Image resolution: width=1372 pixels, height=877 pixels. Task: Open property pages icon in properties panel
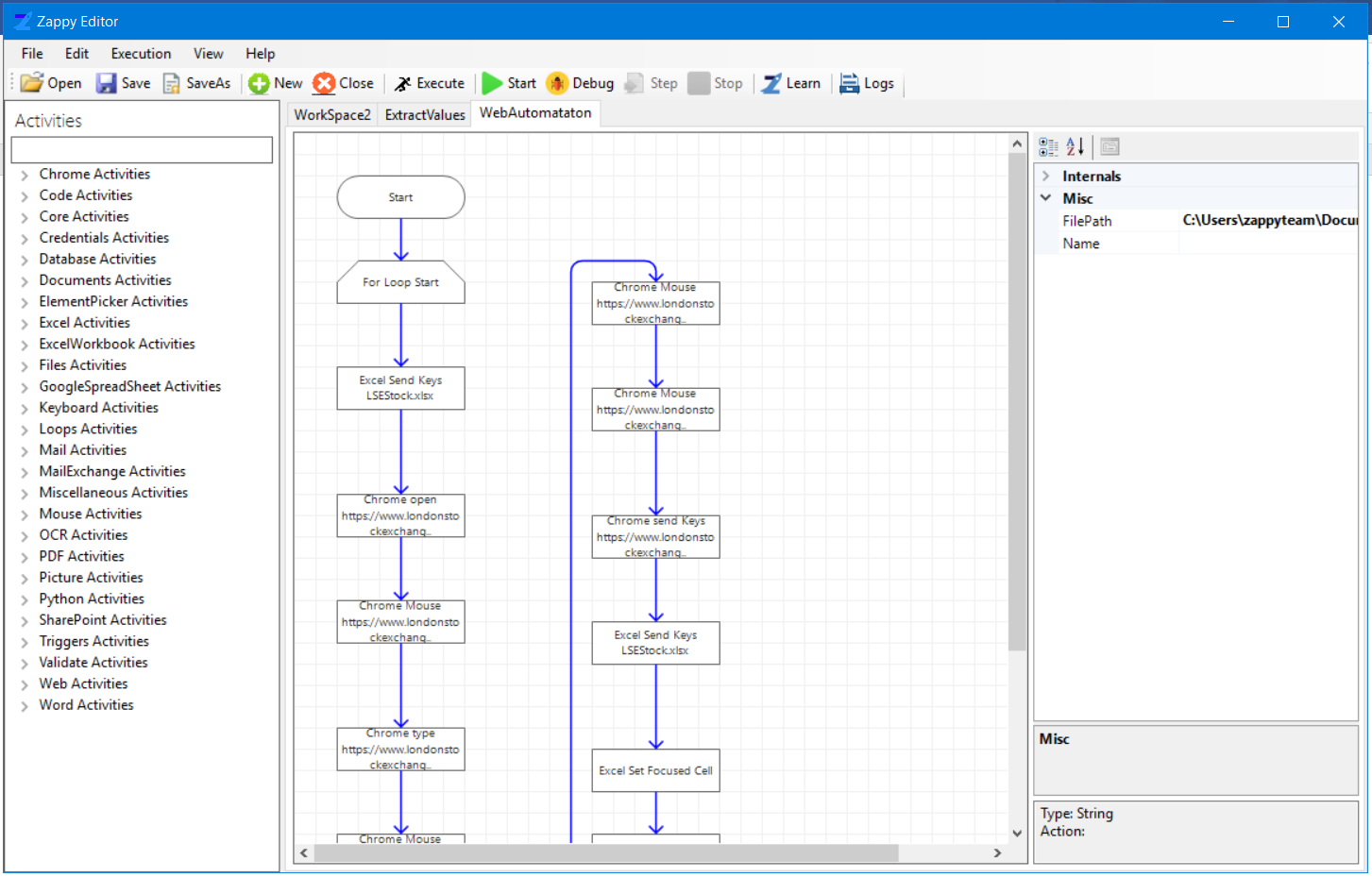tap(1110, 146)
